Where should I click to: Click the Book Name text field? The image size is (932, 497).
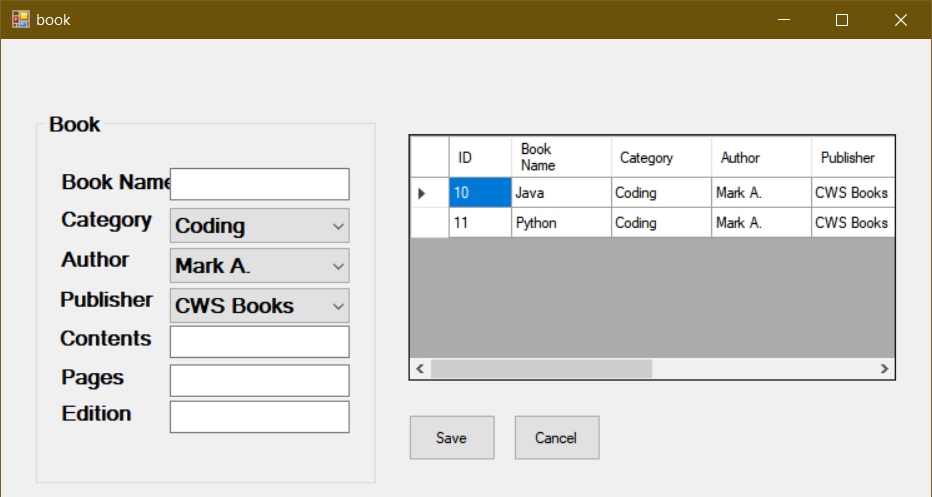click(x=260, y=184)
